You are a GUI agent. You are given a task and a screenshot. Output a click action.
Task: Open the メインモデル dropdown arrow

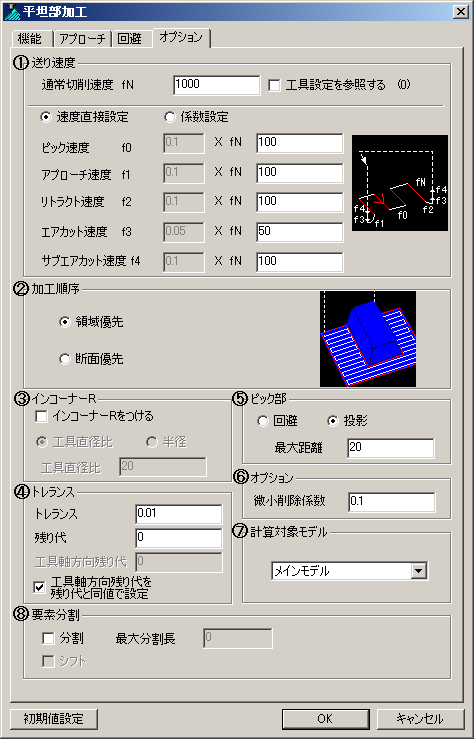click(418, 571)
